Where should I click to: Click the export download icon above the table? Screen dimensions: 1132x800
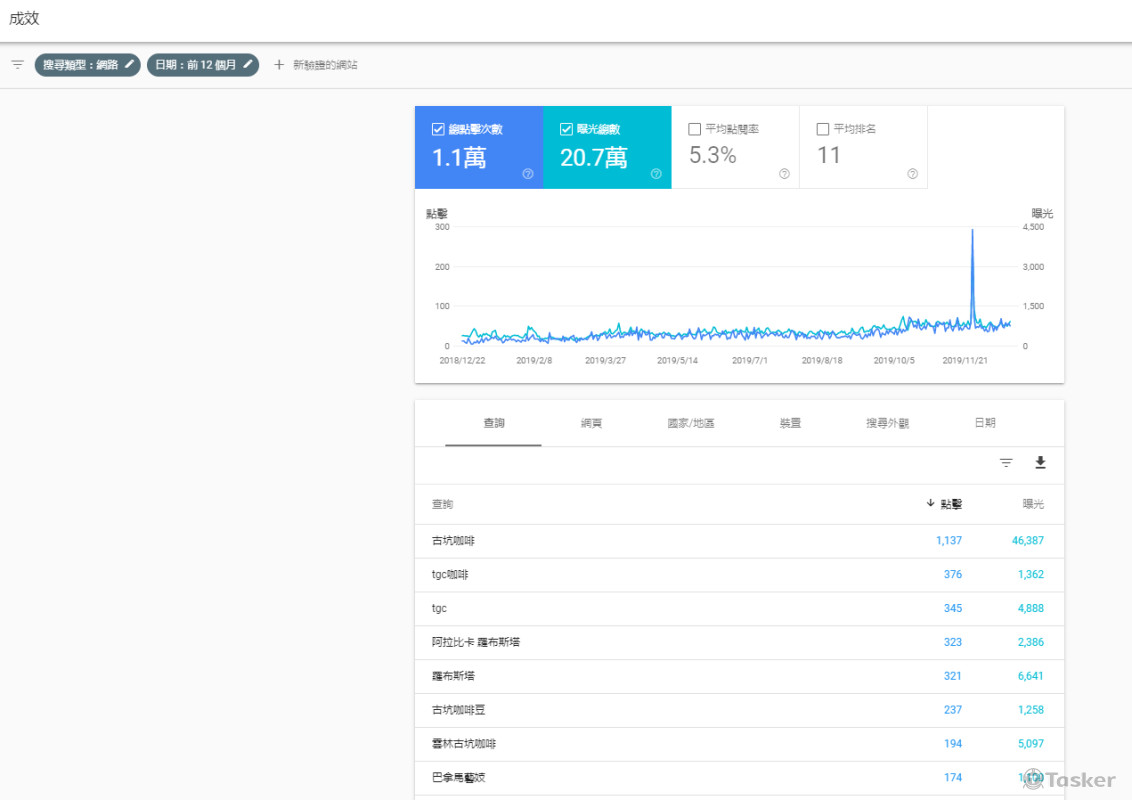1040,463
